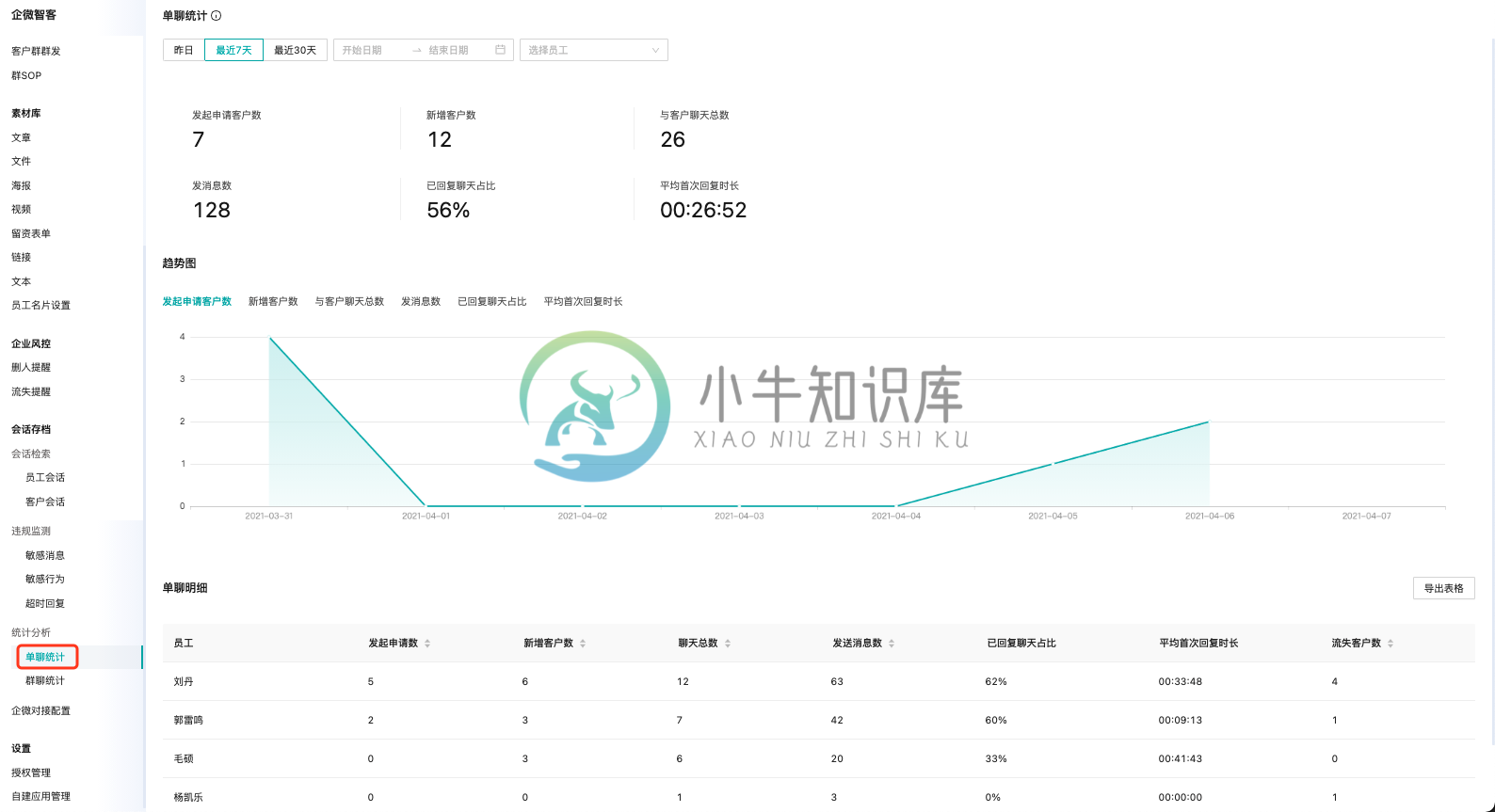The image size is (1495, 812).
Task: Click the 56% replied chat ratio value
Action: click(448, 210)
